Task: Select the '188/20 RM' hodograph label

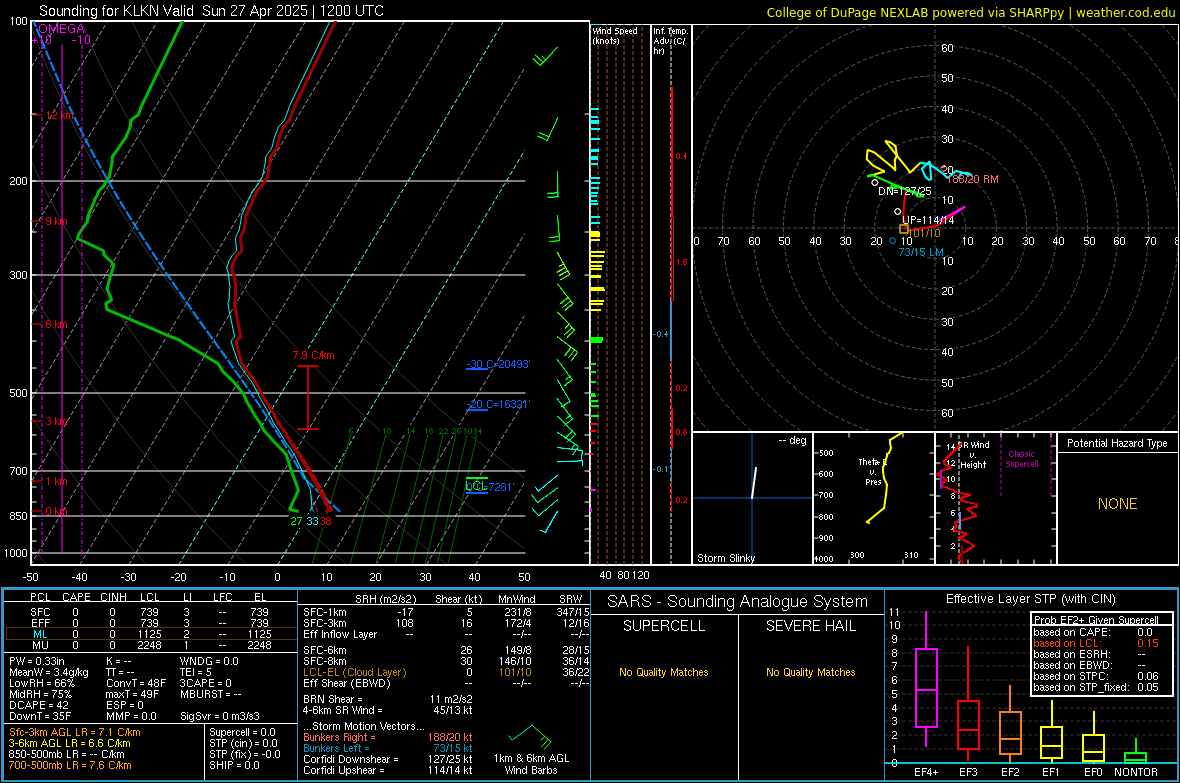Action: click(973, 179)
